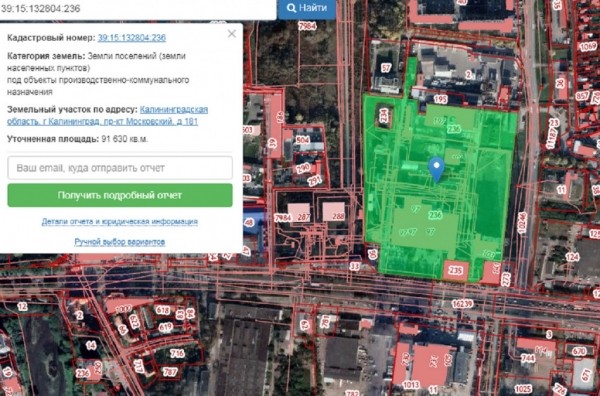The width and height of the screenshot is (600, 396).
Task: Click parcel label 1013 on map
Action: pyautogui.click(x=411, y=385)
